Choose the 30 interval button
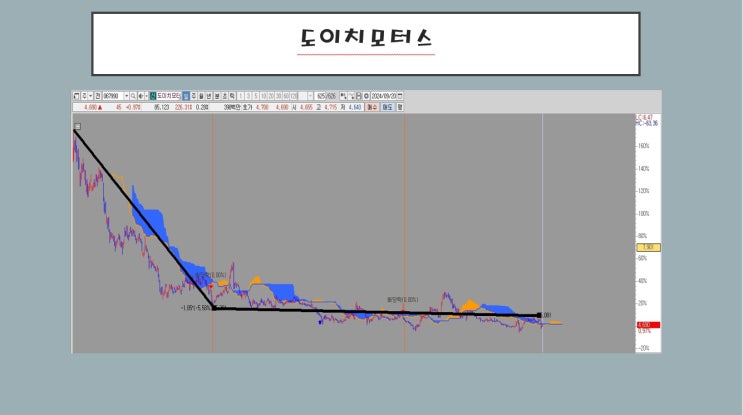Screen dimensions: 743x415 click(279, 96)
